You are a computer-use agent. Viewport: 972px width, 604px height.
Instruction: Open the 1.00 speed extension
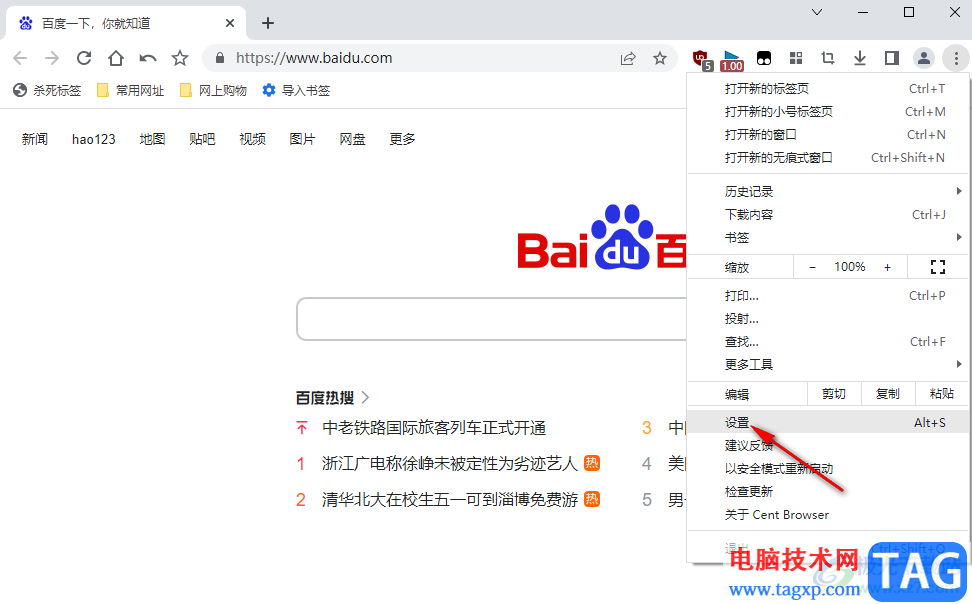733,61
